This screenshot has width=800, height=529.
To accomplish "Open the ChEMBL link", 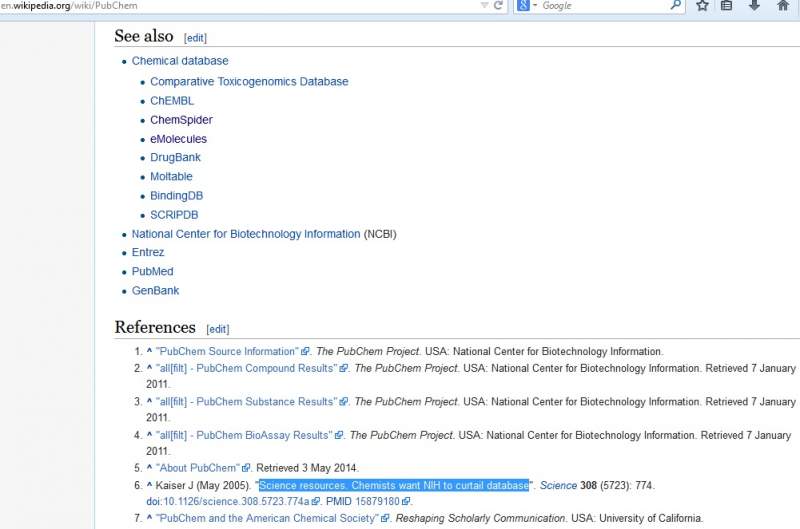I will pyautogui.click(x=172, y=101).
